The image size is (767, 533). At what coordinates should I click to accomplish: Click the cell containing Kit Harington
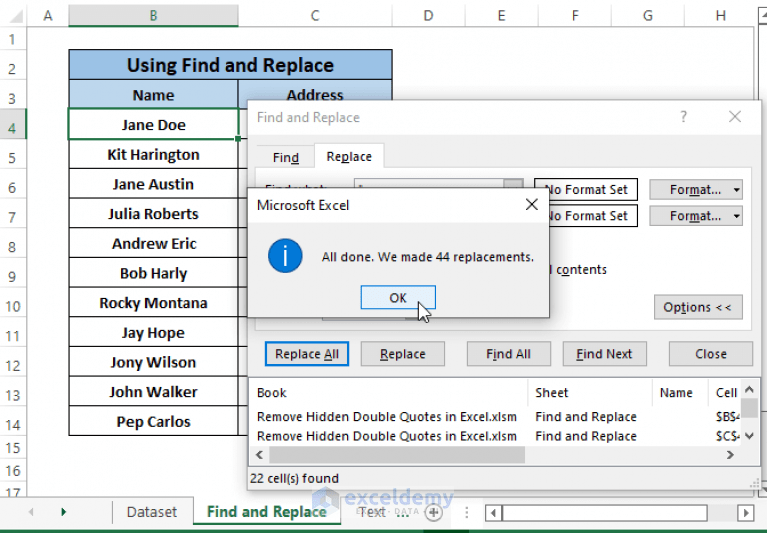click(154, 155)
